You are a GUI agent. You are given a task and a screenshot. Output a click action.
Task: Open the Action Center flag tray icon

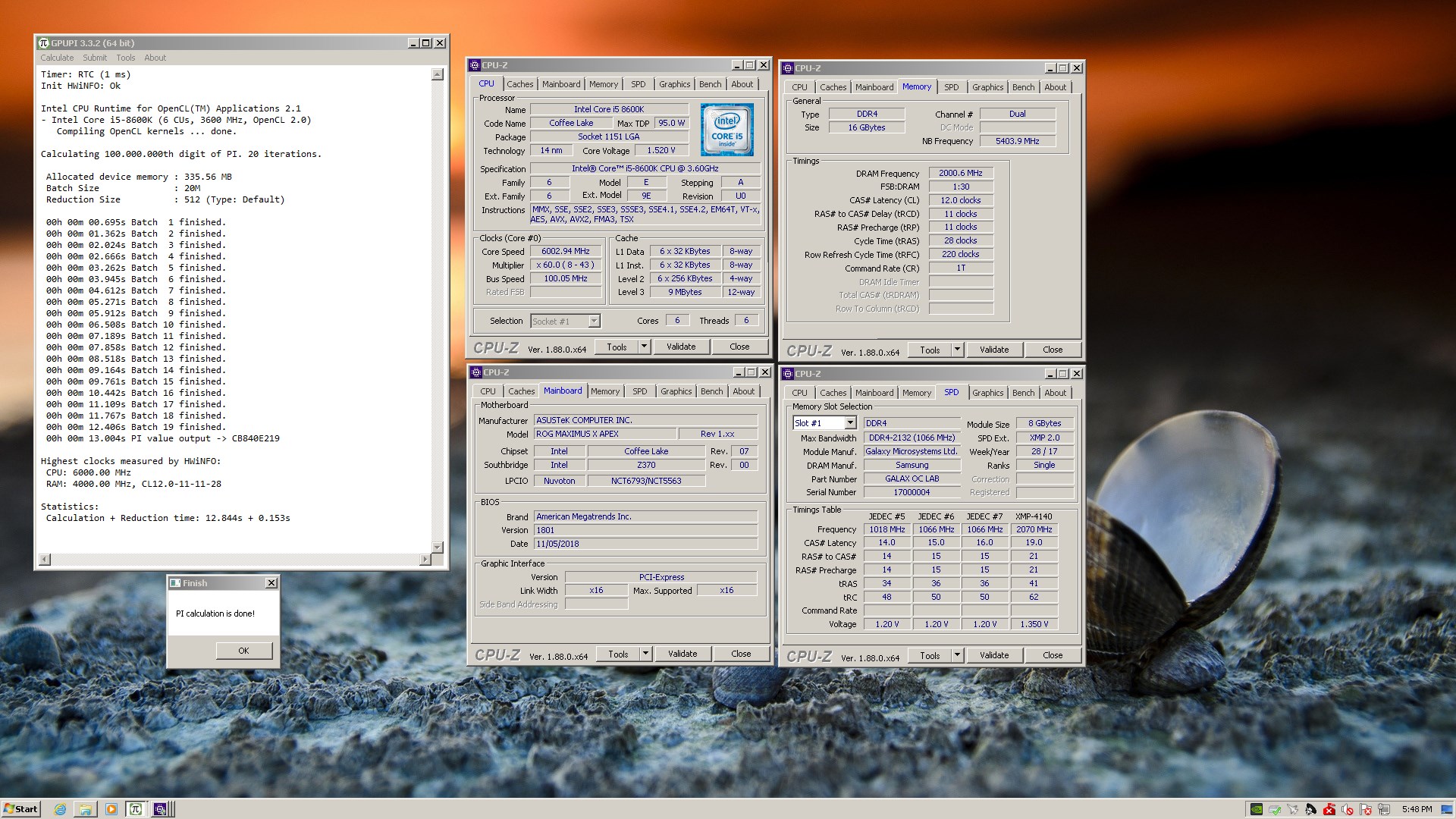(1366, 809)
